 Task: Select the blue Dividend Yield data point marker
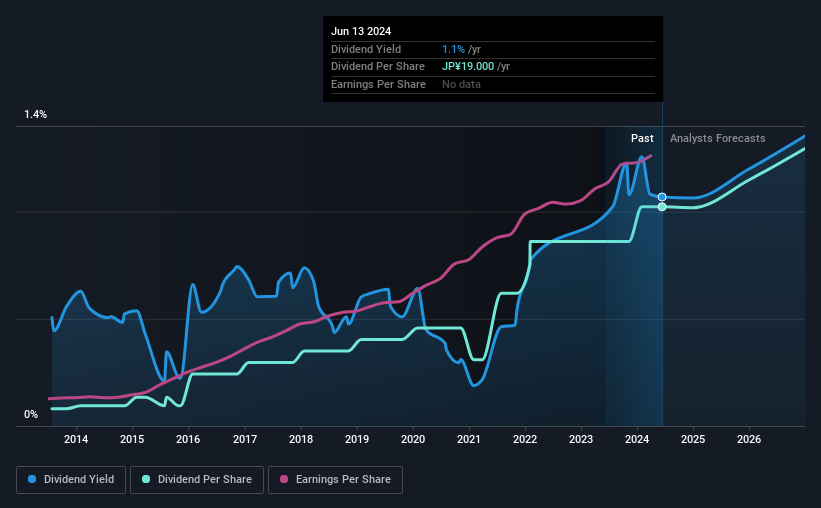click(662, 197)
